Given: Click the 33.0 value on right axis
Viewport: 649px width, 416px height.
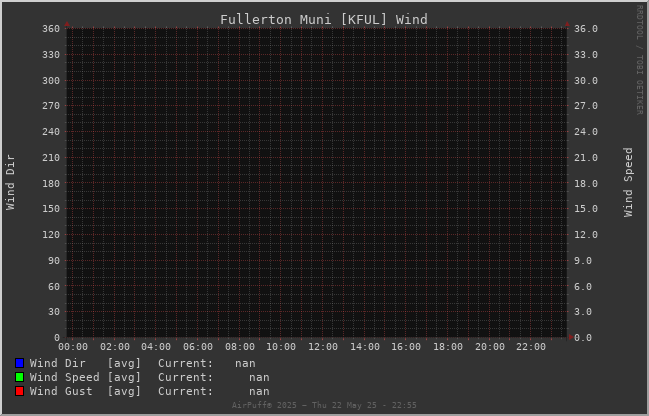Looking at the screenshot, I should point(586,55).
